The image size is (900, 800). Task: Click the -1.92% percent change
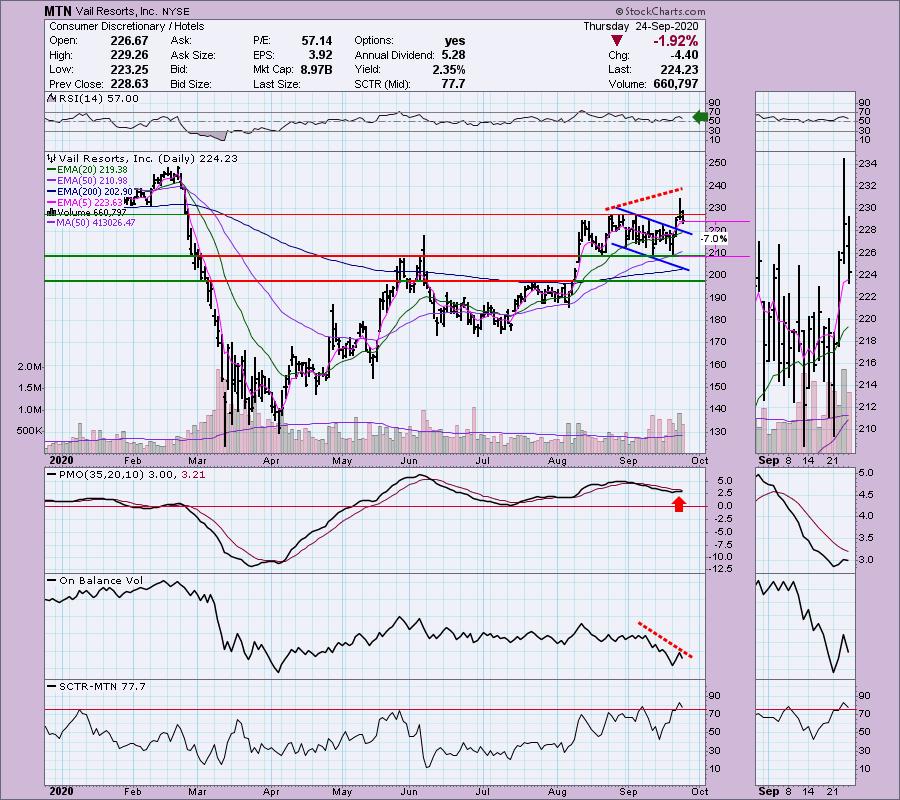pos(675,41)
